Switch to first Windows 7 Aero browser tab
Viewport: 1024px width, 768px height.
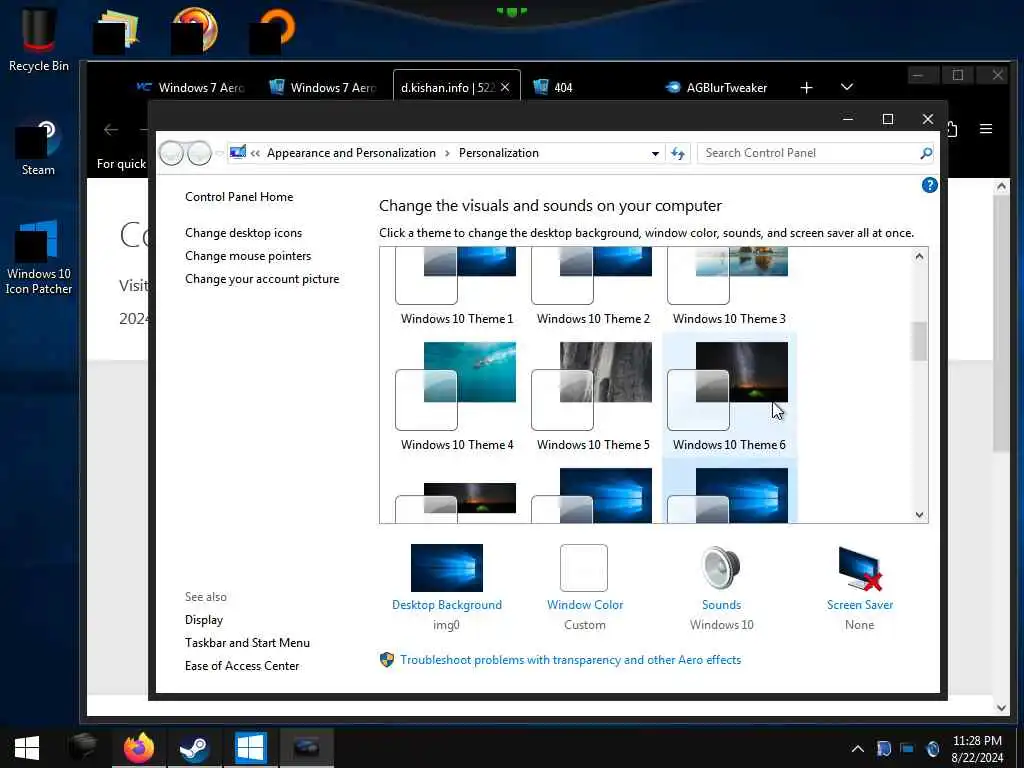pyautogui.click(x=190, y=88)
